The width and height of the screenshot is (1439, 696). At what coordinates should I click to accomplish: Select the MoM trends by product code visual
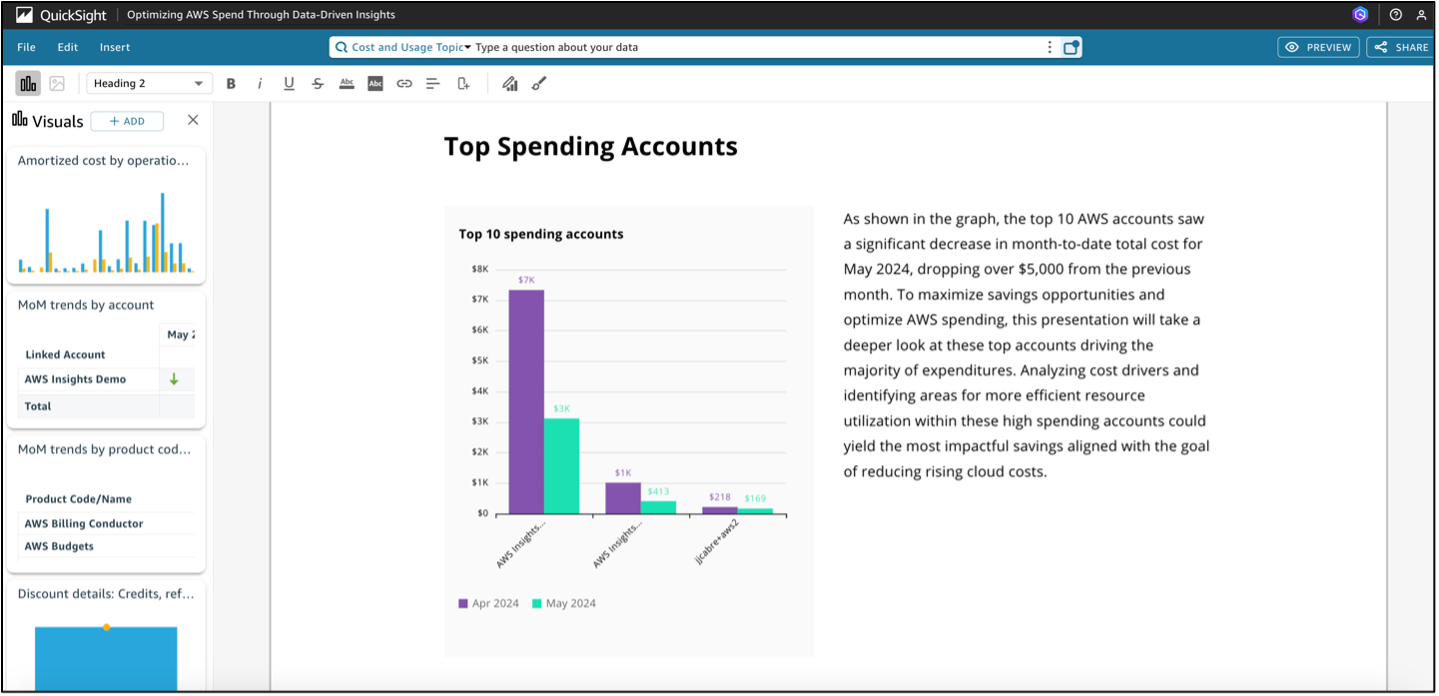pos(106,504)
